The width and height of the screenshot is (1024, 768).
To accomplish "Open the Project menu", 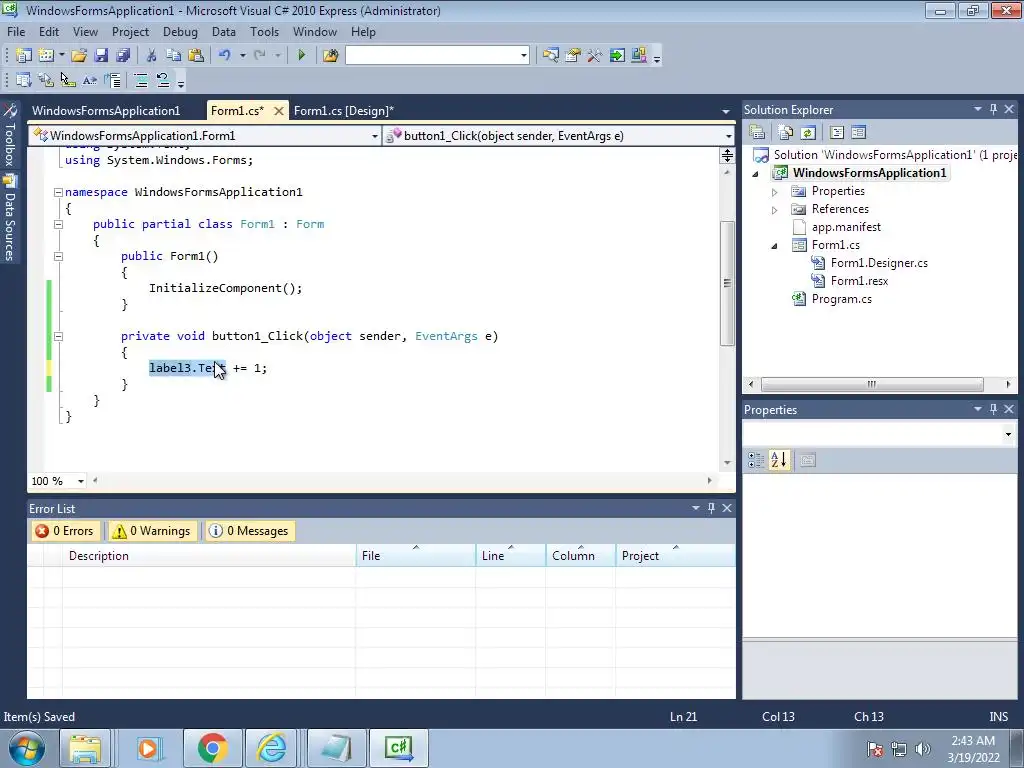I will click(131, 32).
